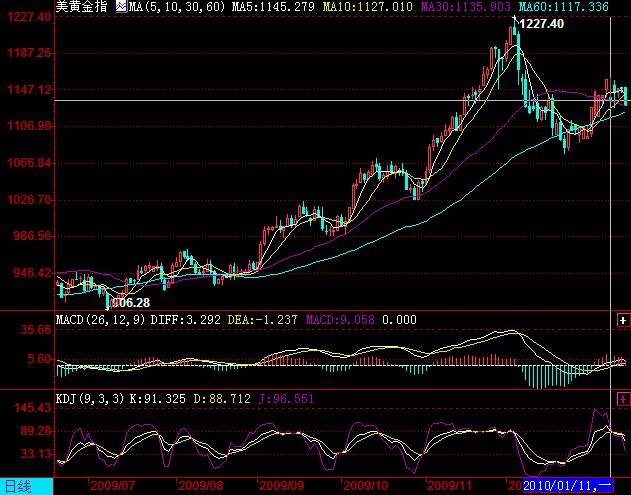Click the highlighted date 2010/01/11 on time axis
This screenshot has width=631, height=495.
click(x=567, y=485)
